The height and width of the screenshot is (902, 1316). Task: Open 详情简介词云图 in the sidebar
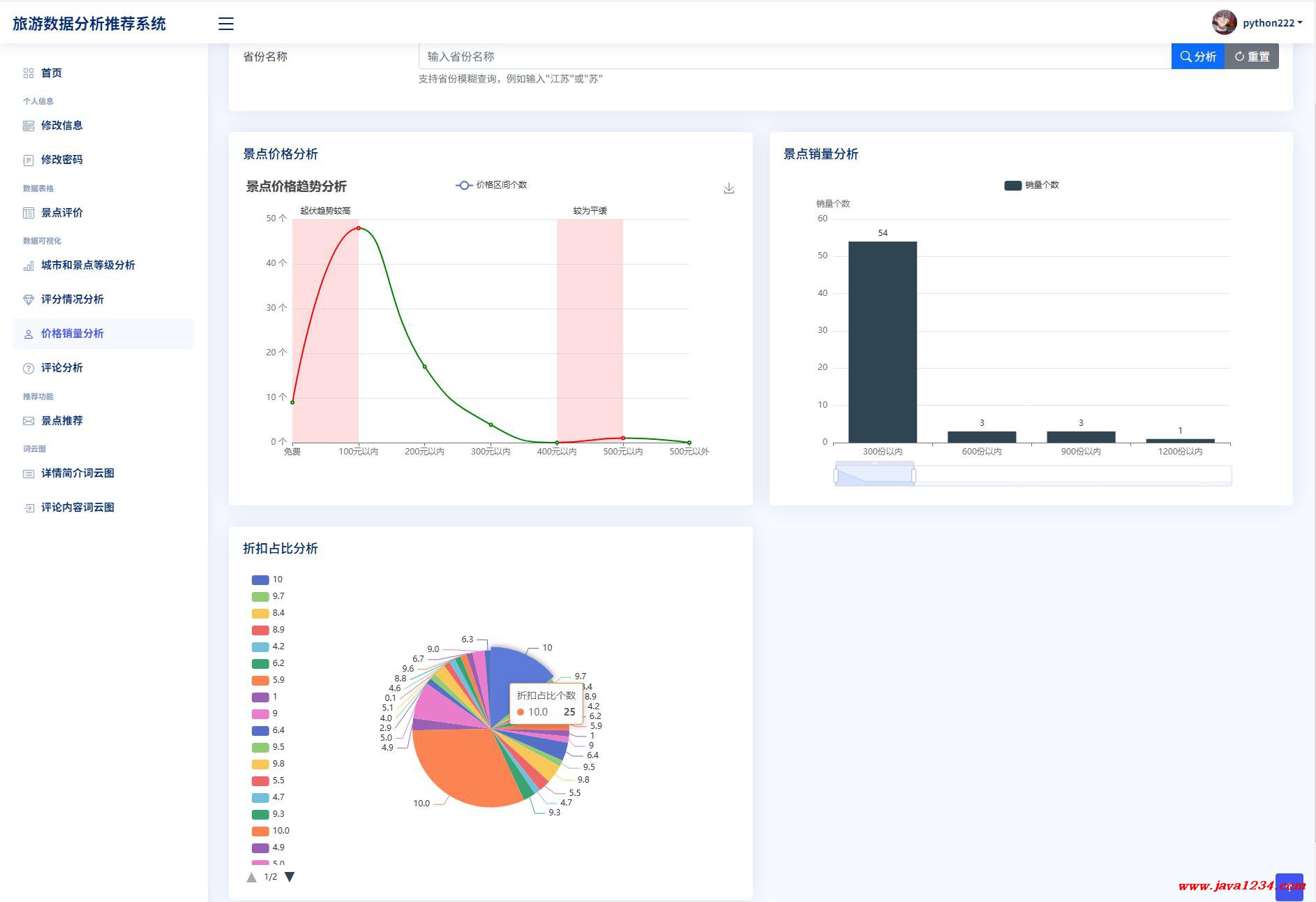point(77,473)
